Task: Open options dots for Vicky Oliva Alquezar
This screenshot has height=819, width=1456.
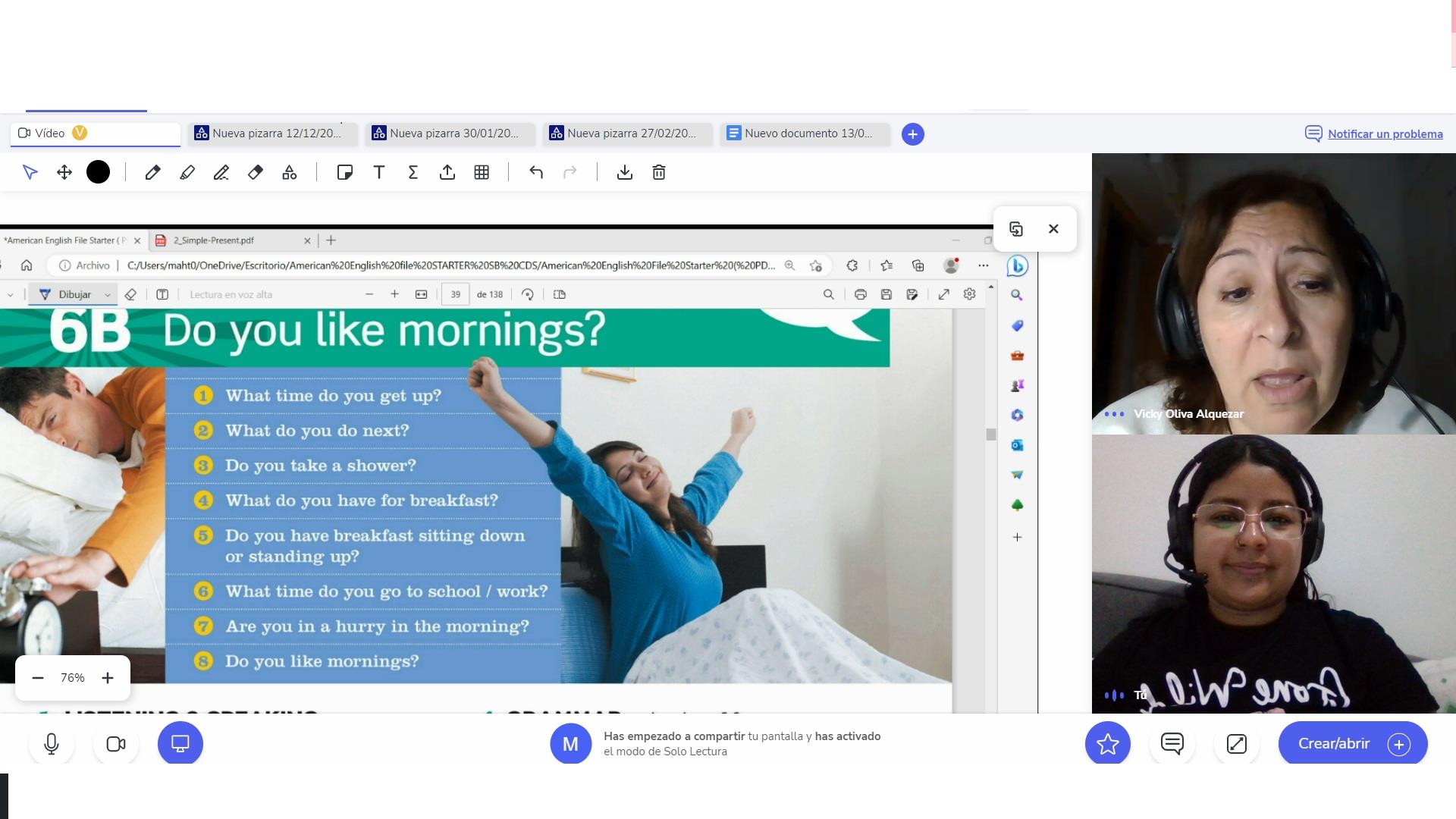Action: pyautogui.click(x=1114, y=414)
